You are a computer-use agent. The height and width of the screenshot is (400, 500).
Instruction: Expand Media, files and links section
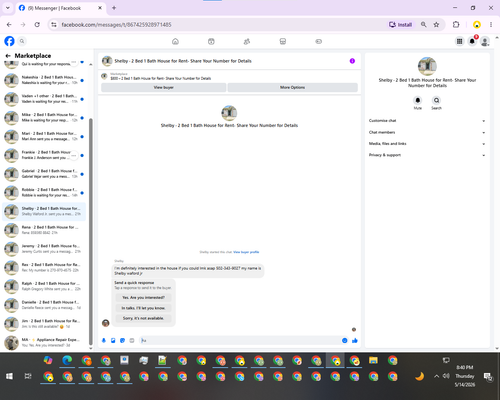(x=427, y=144)
